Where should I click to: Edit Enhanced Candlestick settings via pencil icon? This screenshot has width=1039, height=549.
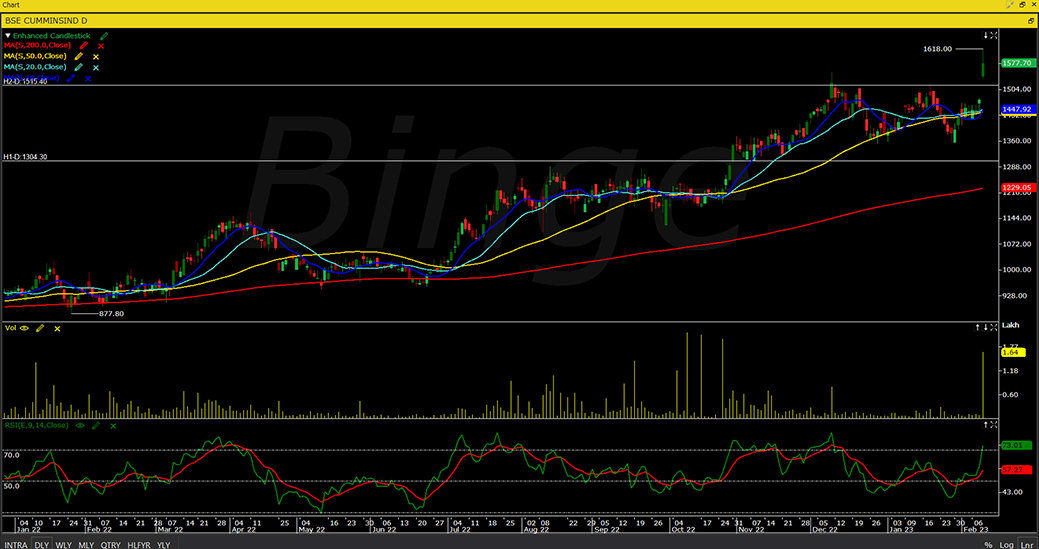(x=104, y=35)
